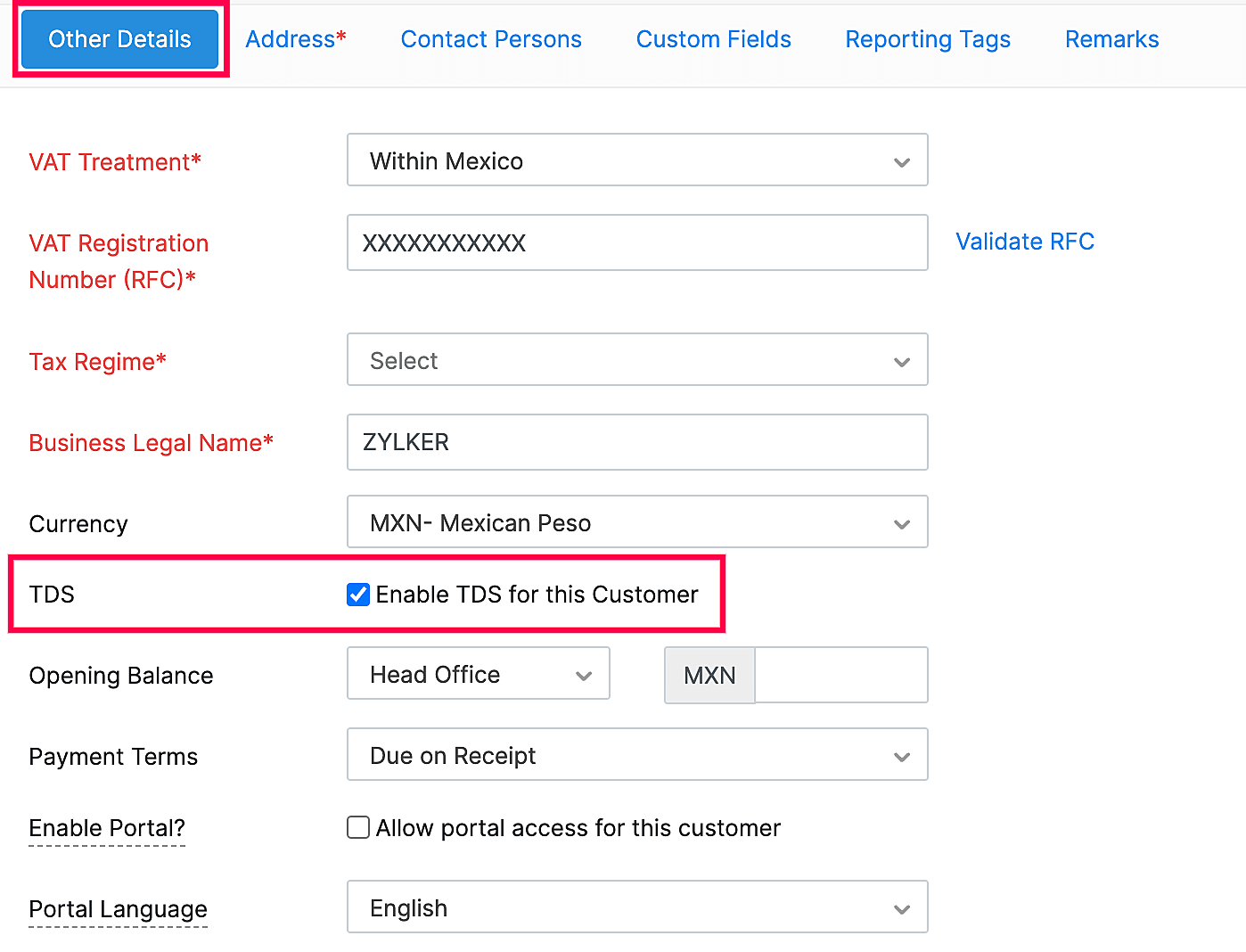Select the Other Details tab
Viewport: 1246px width, 952px height.
(119, 38)
